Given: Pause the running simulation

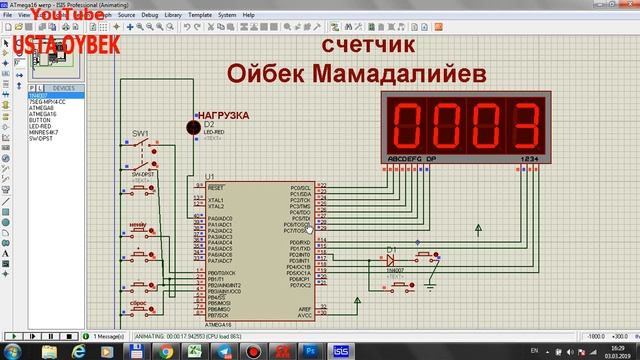Looking at the screenshot, I should tap(51, 336).
